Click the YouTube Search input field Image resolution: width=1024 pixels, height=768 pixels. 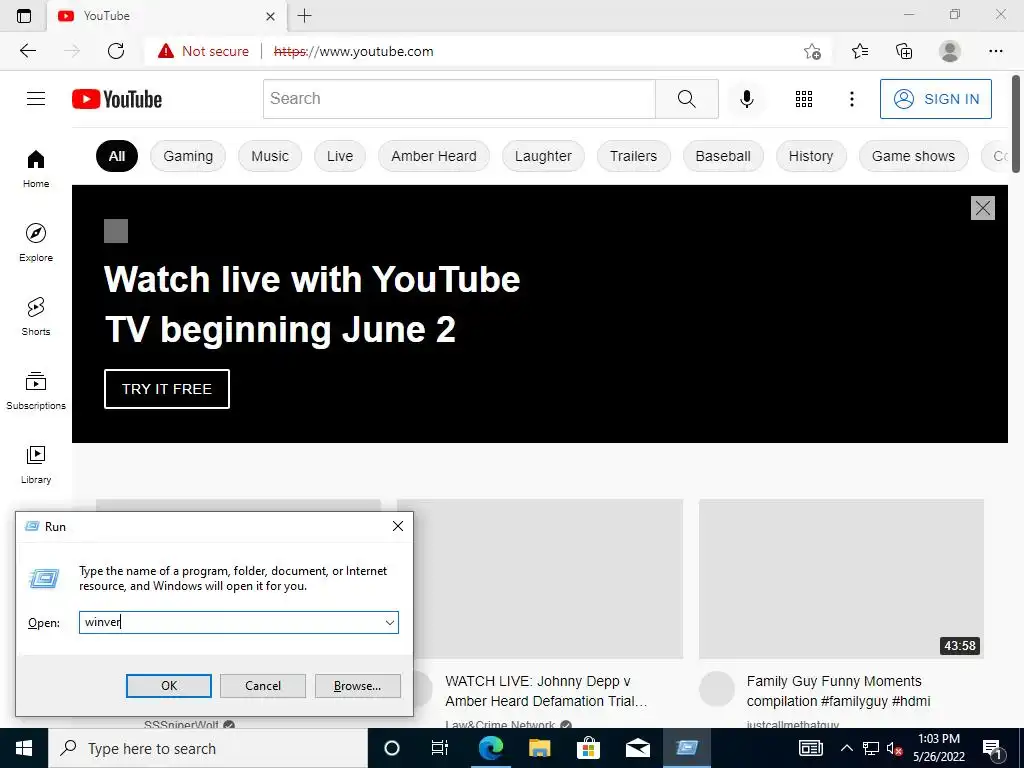(459, 99)
